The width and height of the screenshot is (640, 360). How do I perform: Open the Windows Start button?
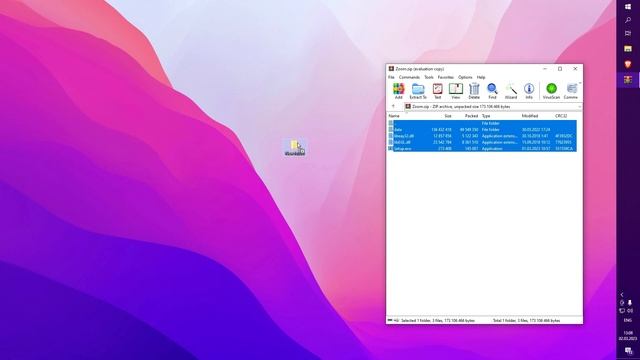[628, 6]
